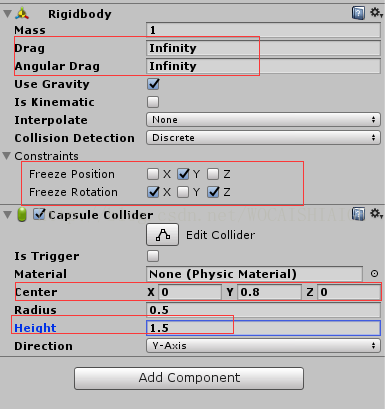Open the Capsule Collider settings gear
Image resolution: width=385 pixels, height=409 pixels.
[x=376, y=214]
